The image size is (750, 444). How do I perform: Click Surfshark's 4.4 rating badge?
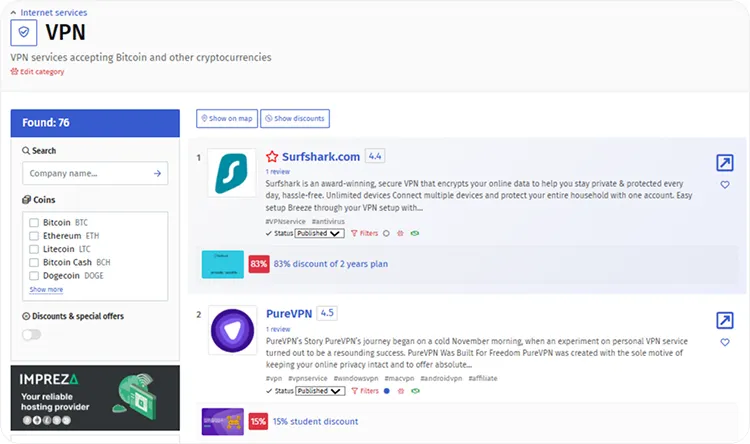click(375, 156)
